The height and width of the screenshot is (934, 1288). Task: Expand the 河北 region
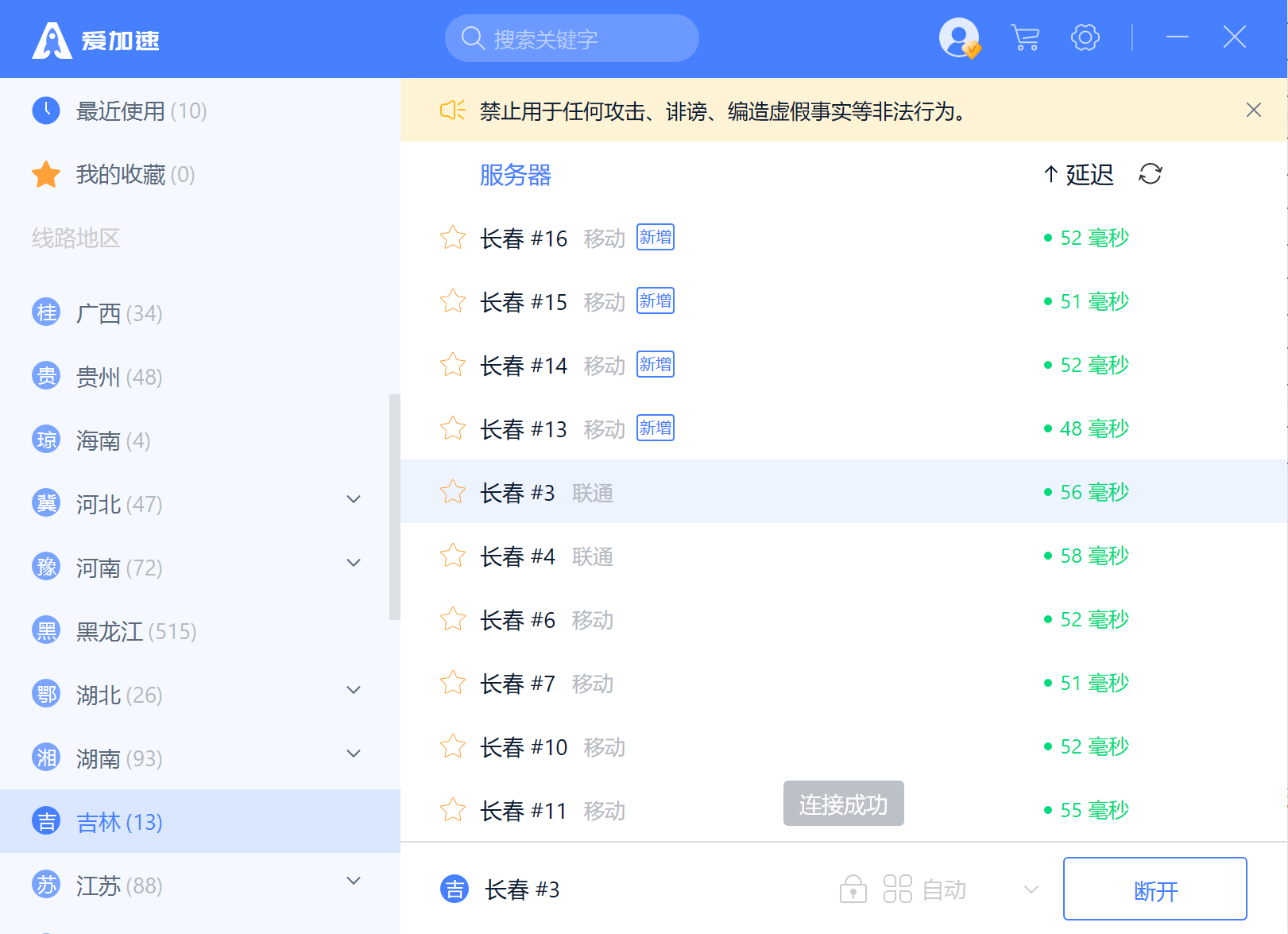pyautogui.click(x=354, y=499)
